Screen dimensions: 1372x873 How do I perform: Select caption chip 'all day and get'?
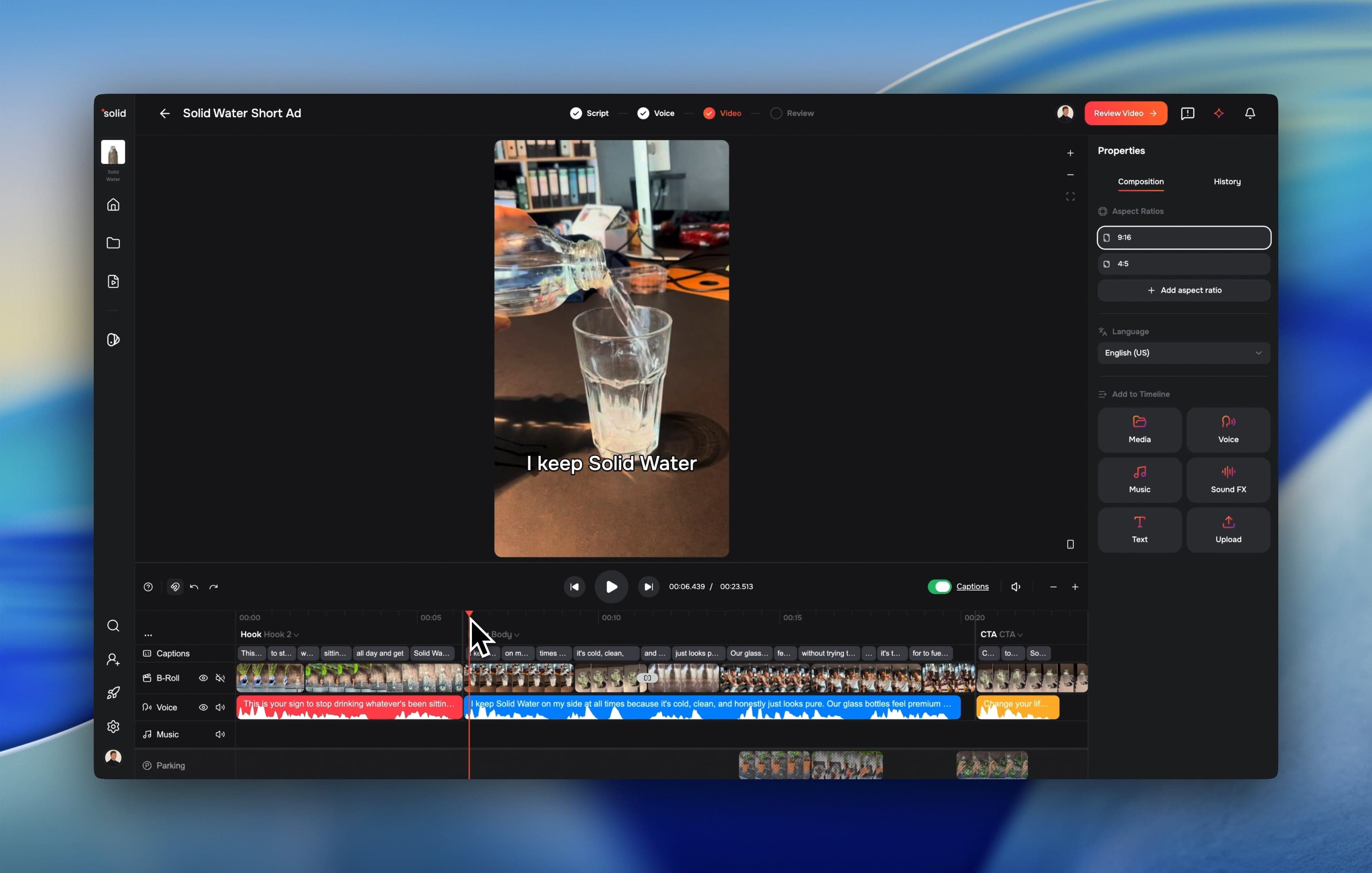[380, 654]
